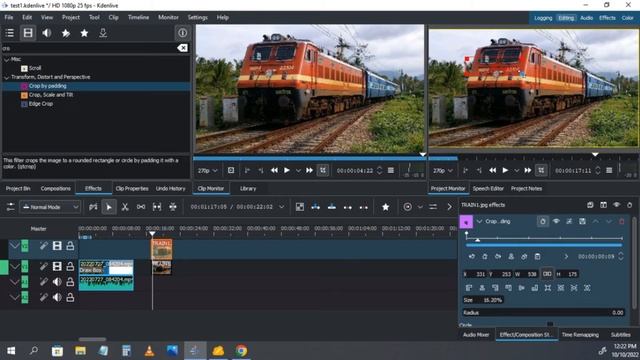Click insert clip zone in timeline icon
Viewport: 640px width, 360px height.
pyautogui.click(x=316, y=207)
